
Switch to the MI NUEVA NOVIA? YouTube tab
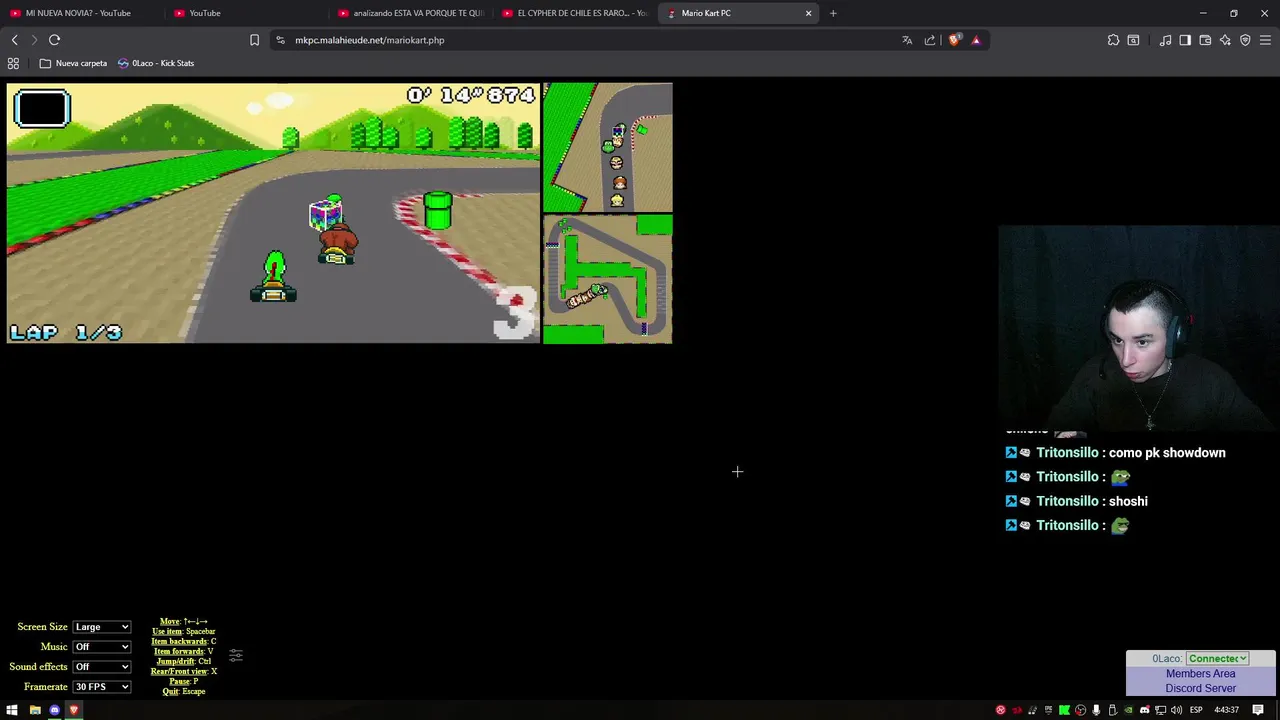[78, 13]
